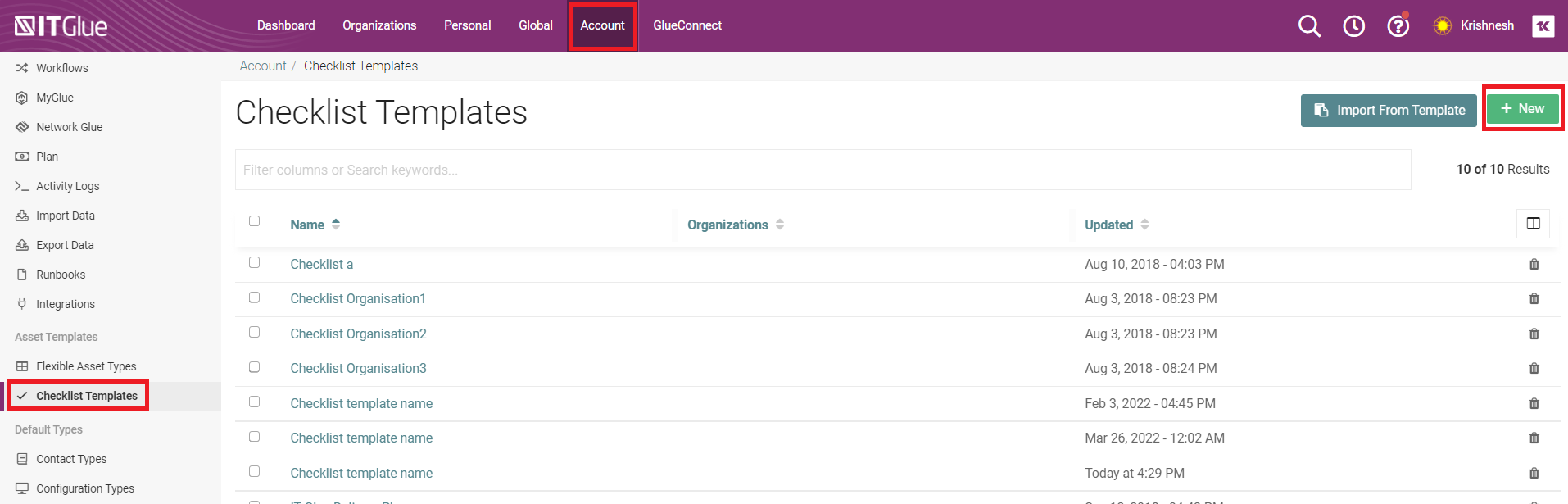Click the ITGlue logo
The height and width of the screenshot is (504, 1568).
pos(61,26)
